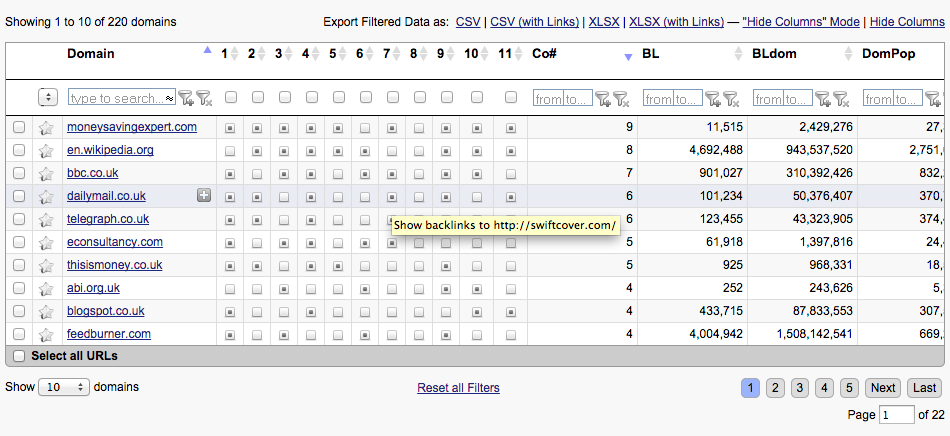Viewport: 950px width, 436px height.
Task: Star the bbc.co.uk row
Action: pyautogui.click(x=46, y=174)
